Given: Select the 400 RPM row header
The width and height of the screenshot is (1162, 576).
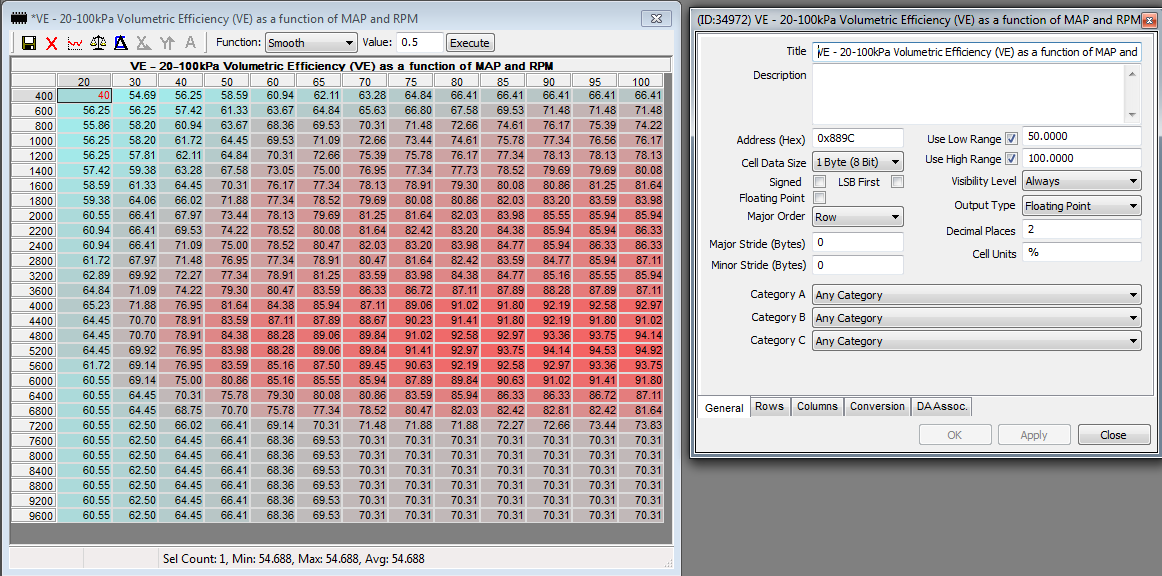Looking at the screenshot, I should point(34,95).
